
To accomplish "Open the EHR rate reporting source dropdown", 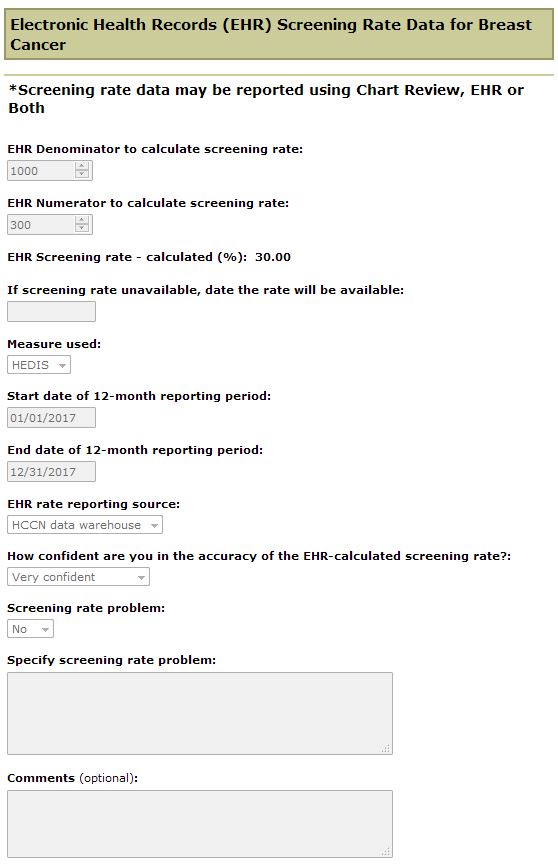I will tap(85, 525).
